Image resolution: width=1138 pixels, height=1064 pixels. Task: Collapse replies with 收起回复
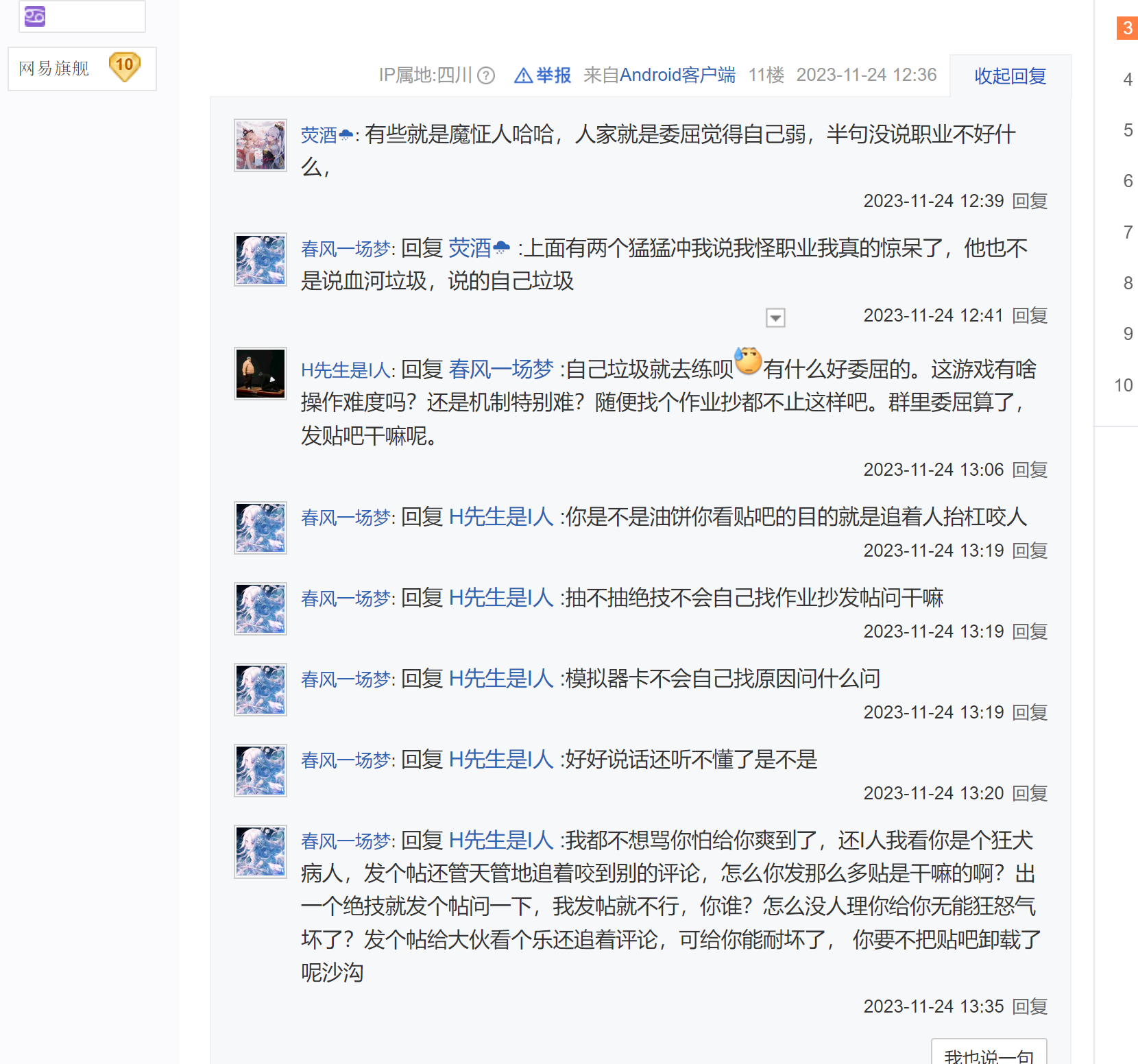coord(1010,76)
